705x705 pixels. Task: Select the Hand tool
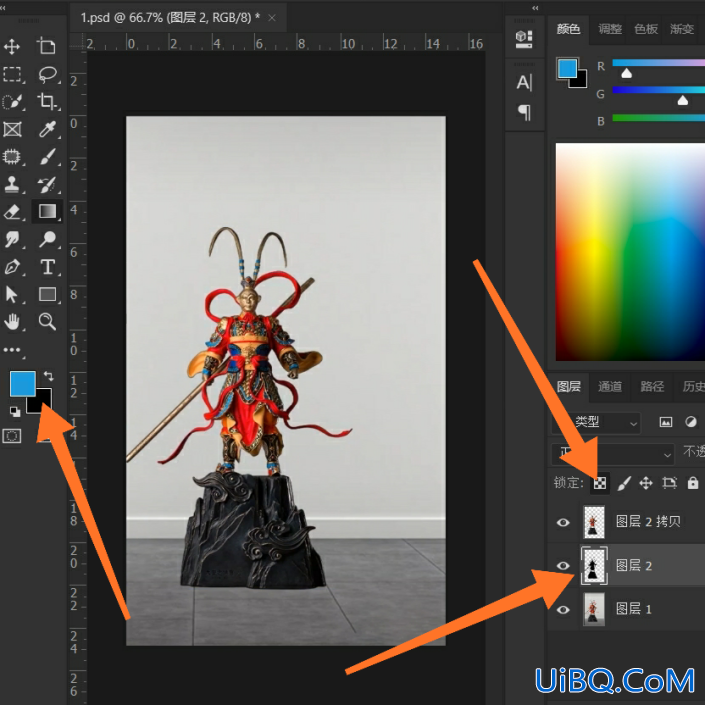pos(12,322)
